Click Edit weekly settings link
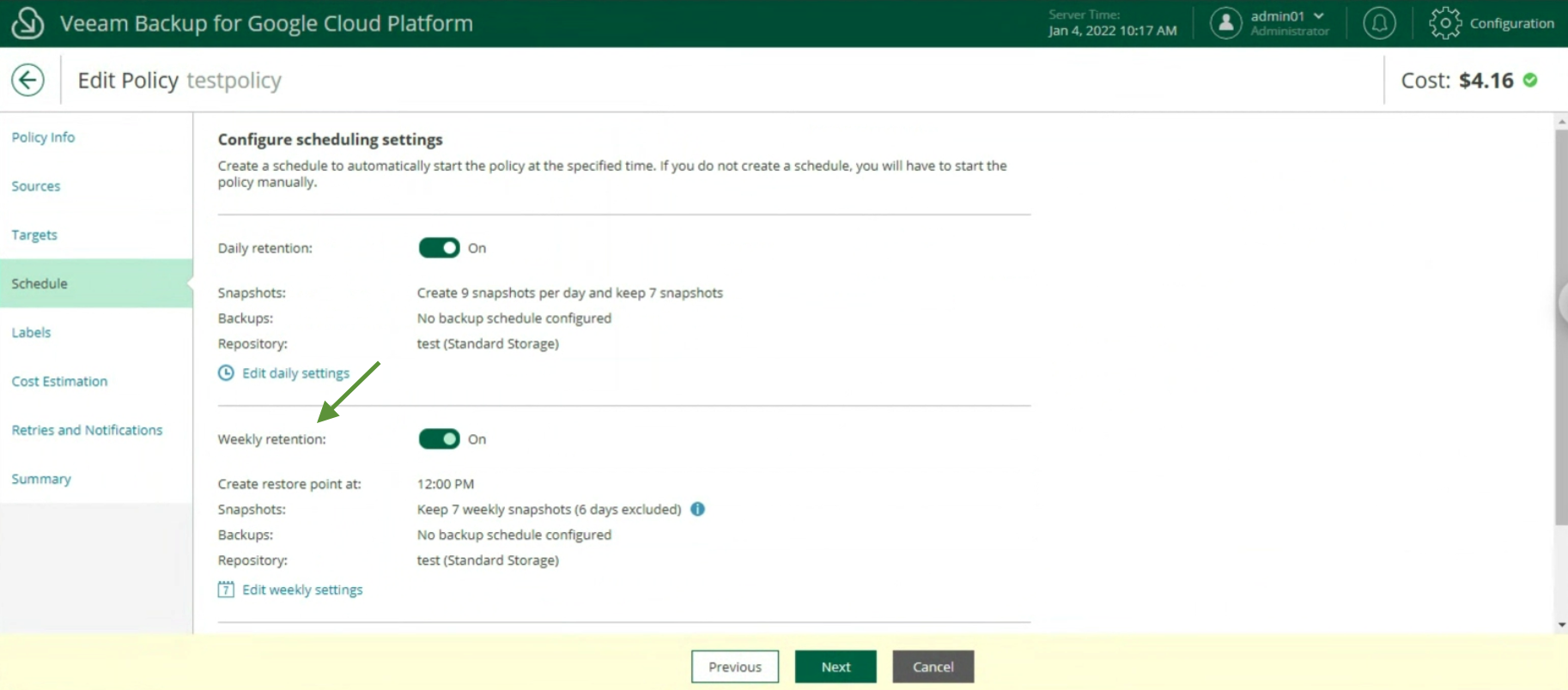 click(302, 590)
